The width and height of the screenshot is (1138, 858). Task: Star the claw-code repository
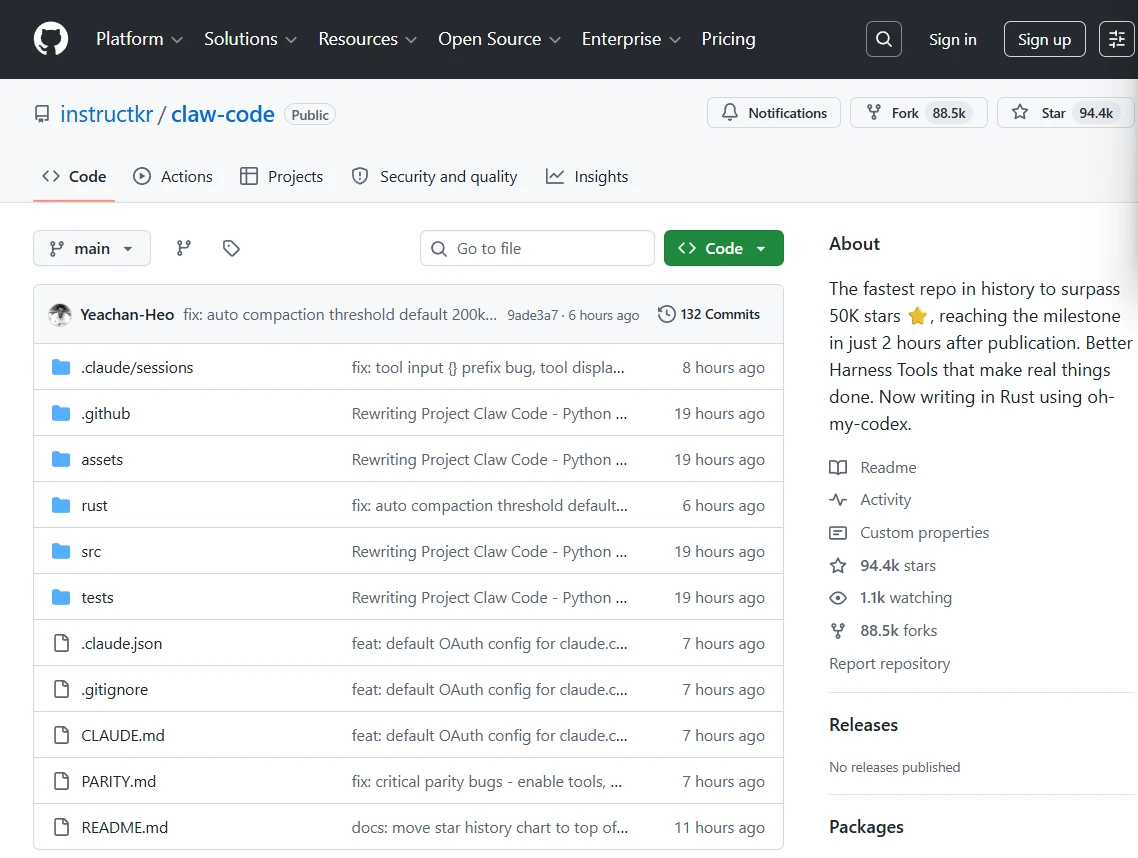(1040, 113)
